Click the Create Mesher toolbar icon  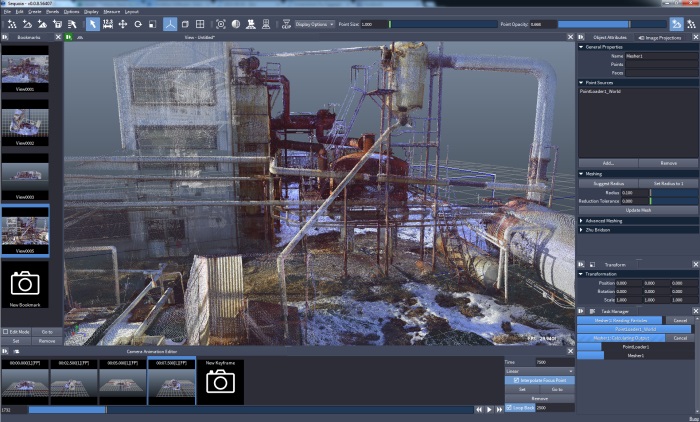coord(27,24)
